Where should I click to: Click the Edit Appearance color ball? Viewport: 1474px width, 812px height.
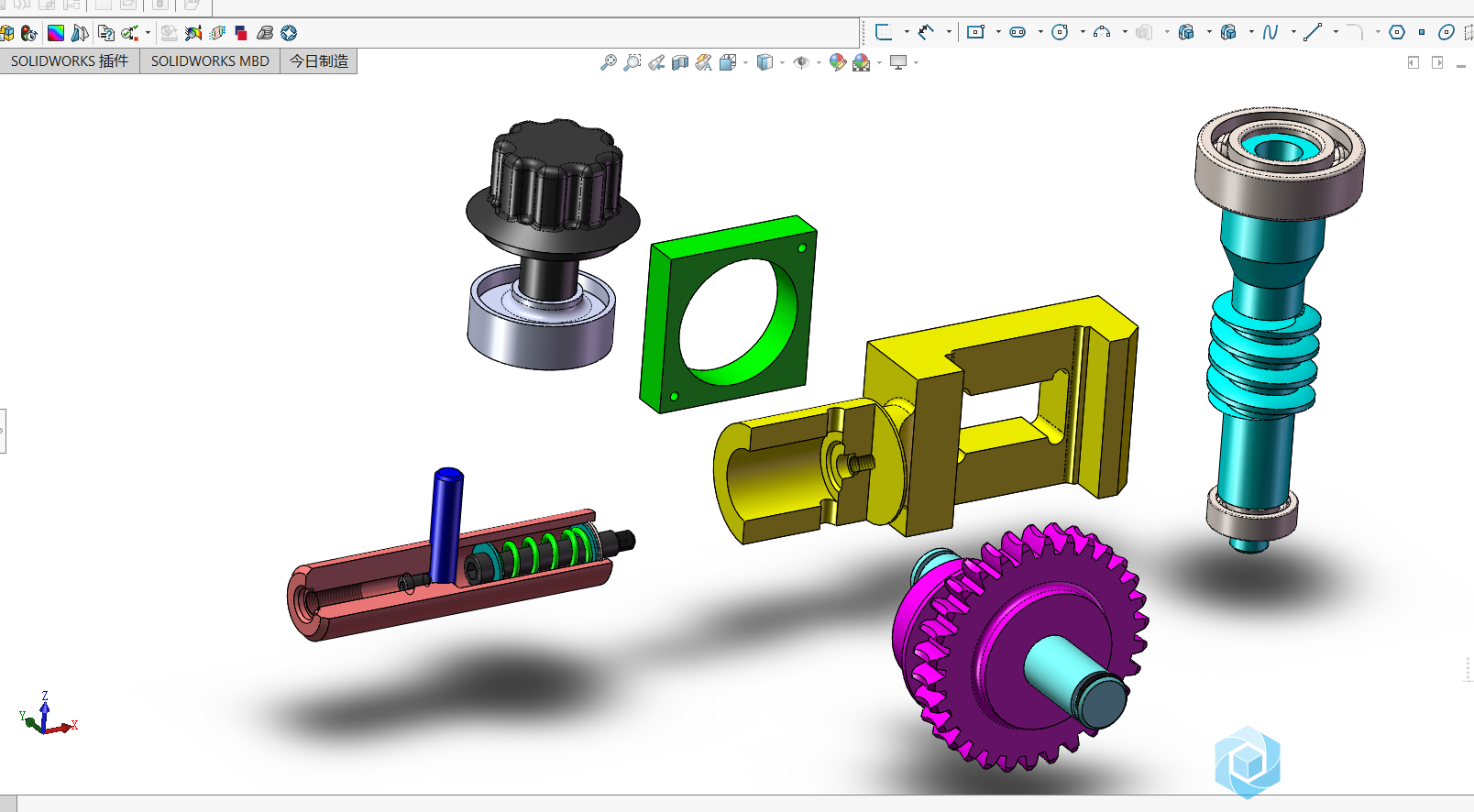(x=837, y=62)
